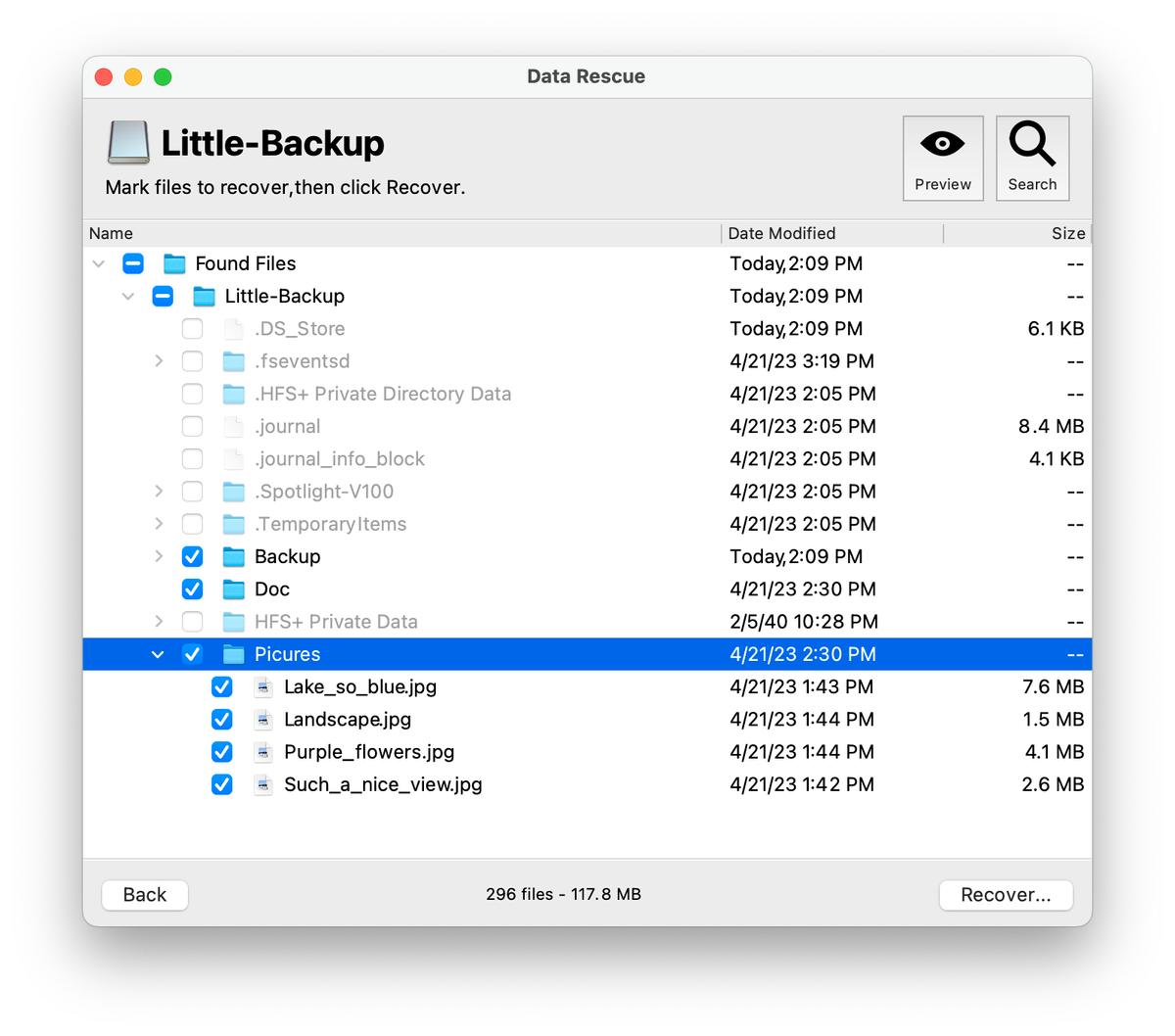Click the Found Files folder icon
This screenshot has height=1036, width=1175.
(175, 263)
